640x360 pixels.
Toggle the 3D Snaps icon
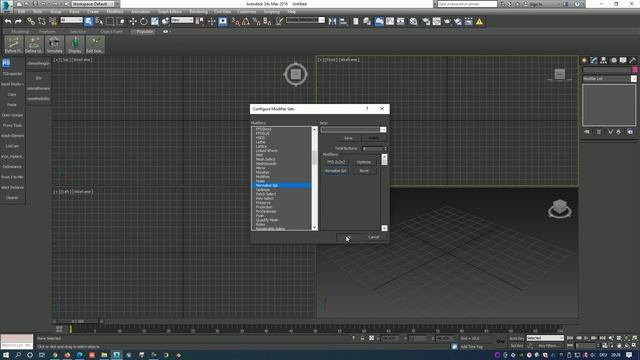point(236,21)
